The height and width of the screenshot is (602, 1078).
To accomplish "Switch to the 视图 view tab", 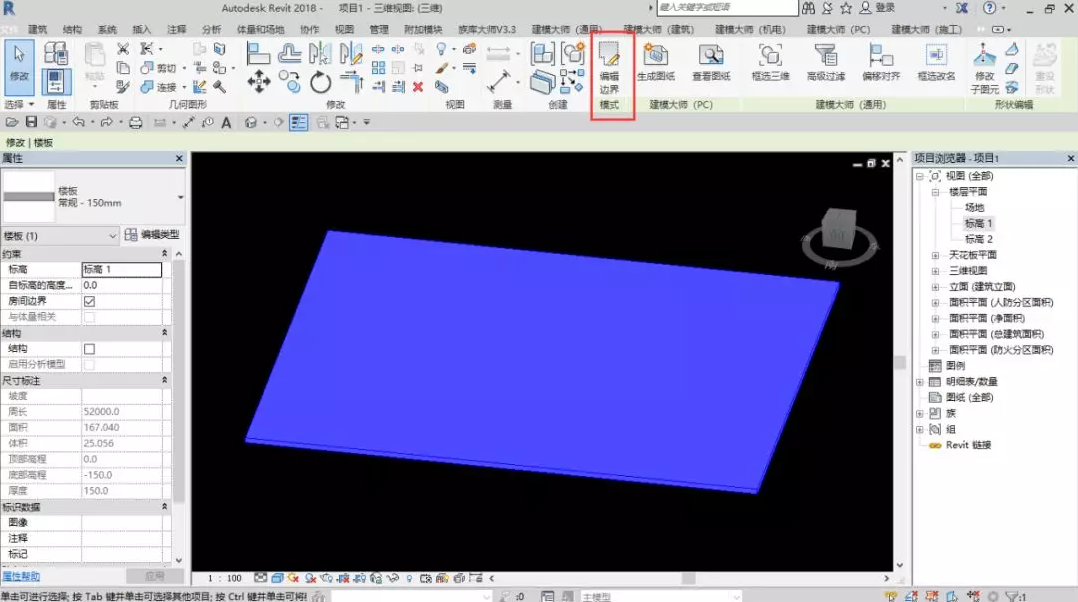I will click(x=344, y=30).
